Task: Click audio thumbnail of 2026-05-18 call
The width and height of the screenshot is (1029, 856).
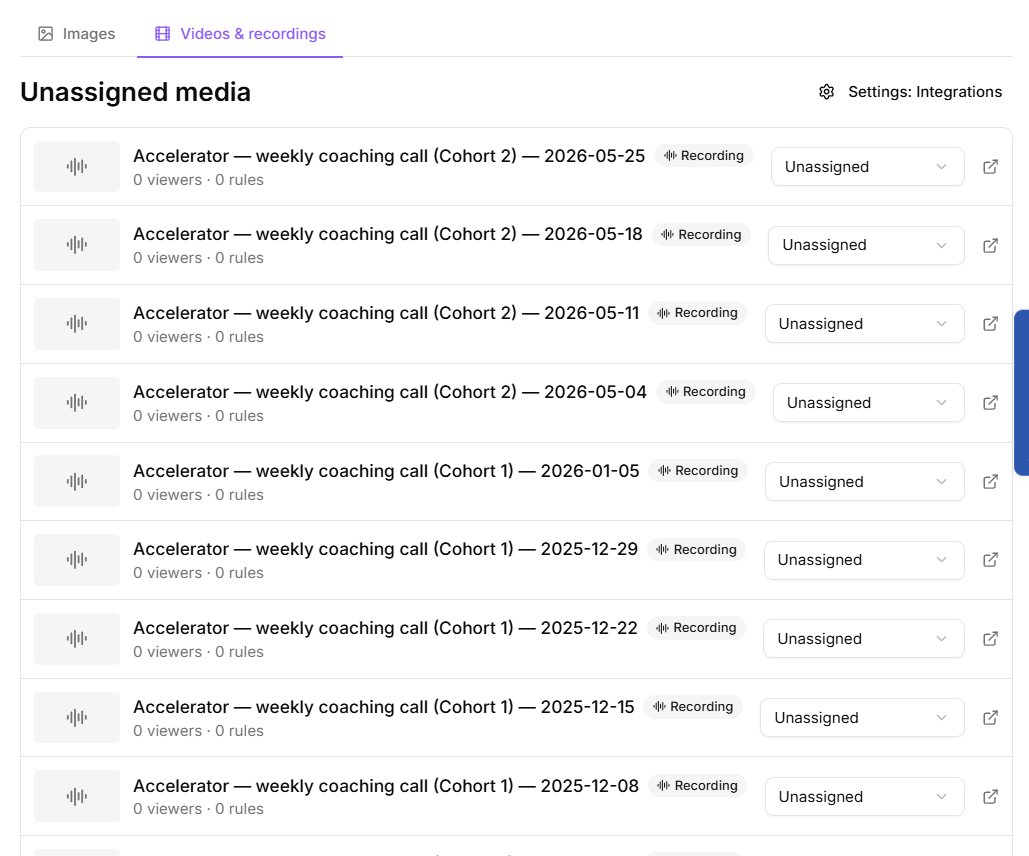Action: pyautogui.click(x=77, y=245)
